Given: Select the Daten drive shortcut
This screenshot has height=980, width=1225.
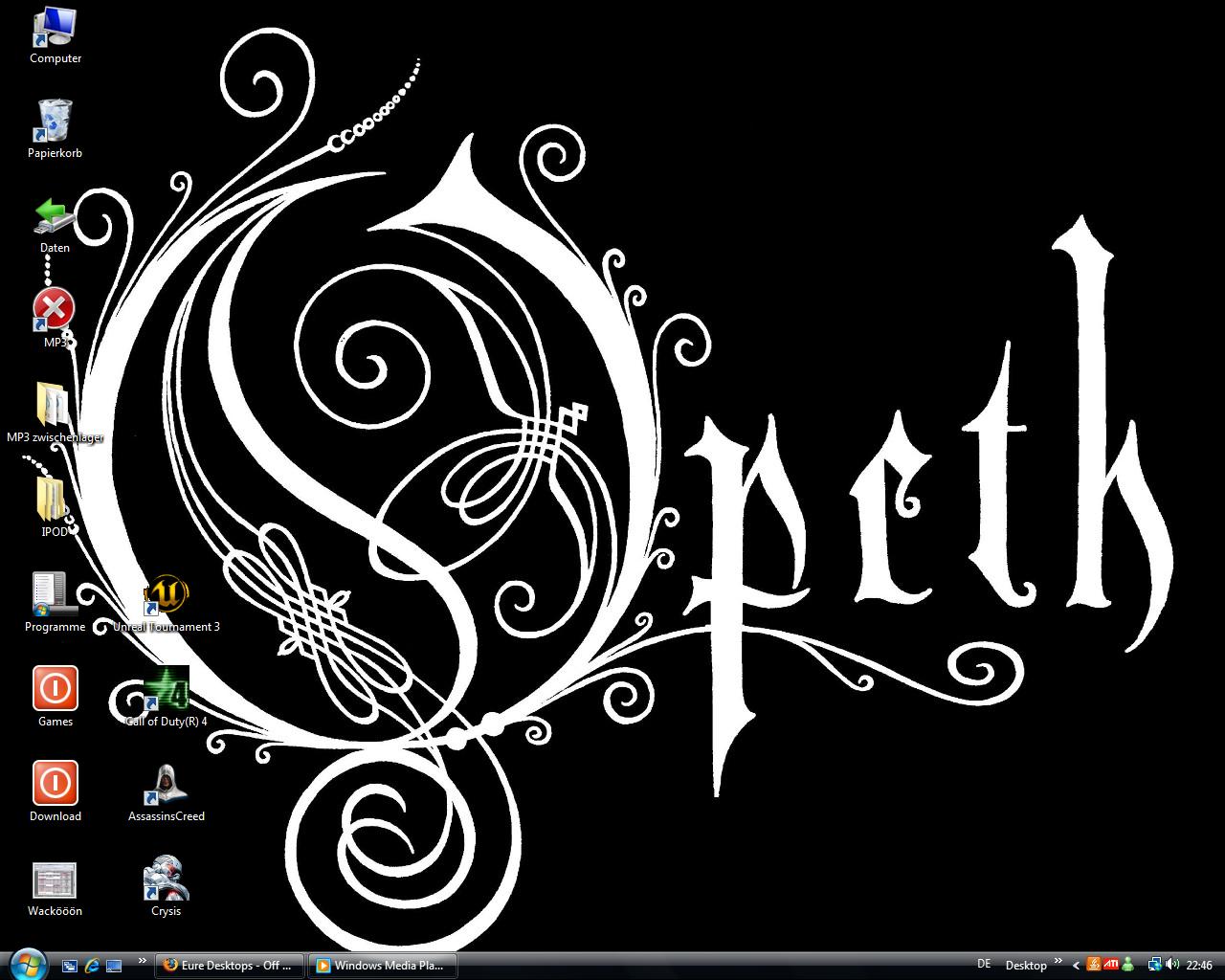Looking at the screenshot, I should [55, 225].
